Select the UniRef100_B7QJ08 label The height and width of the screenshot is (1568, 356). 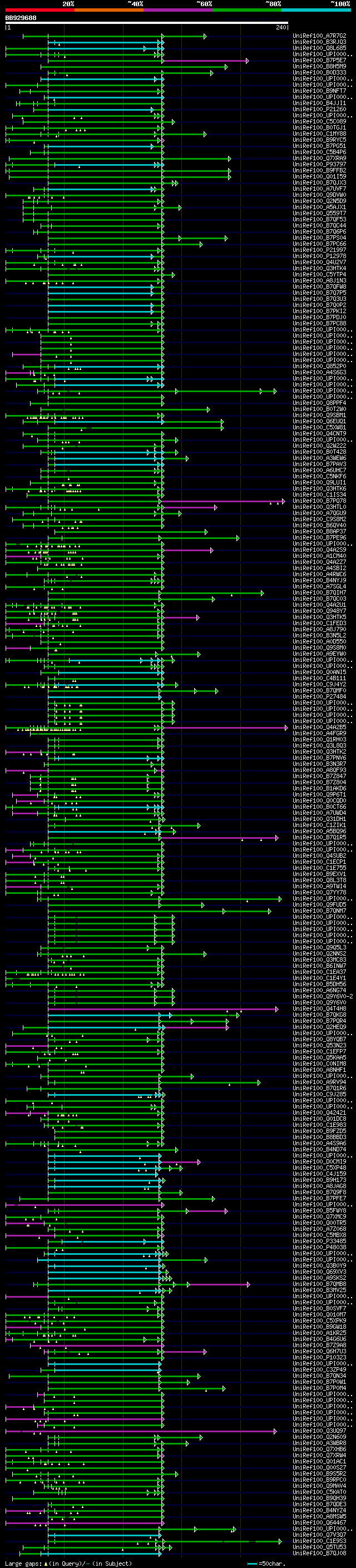[x=319, y=1554]
